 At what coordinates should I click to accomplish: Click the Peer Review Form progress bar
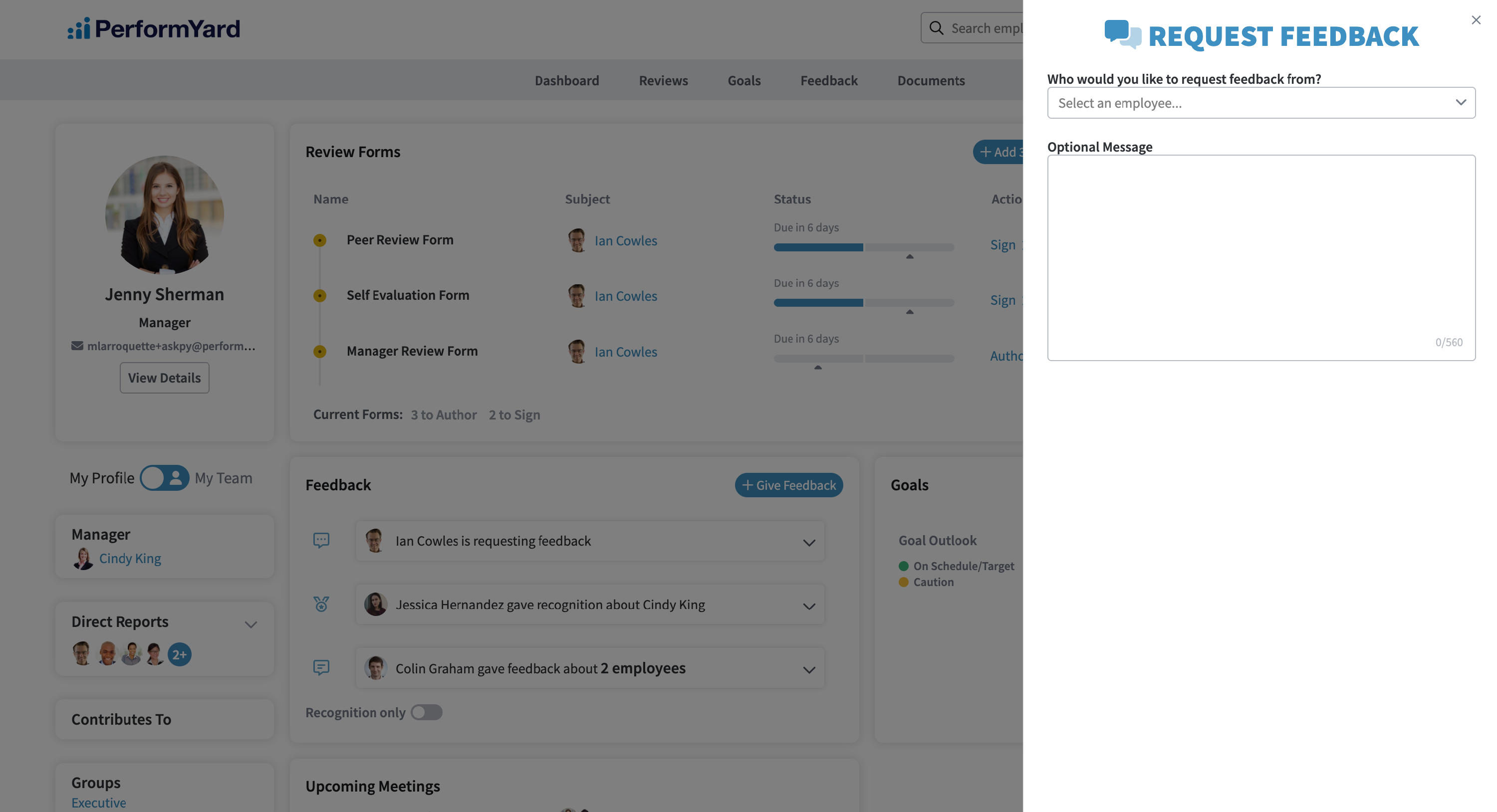coord(864,247)
